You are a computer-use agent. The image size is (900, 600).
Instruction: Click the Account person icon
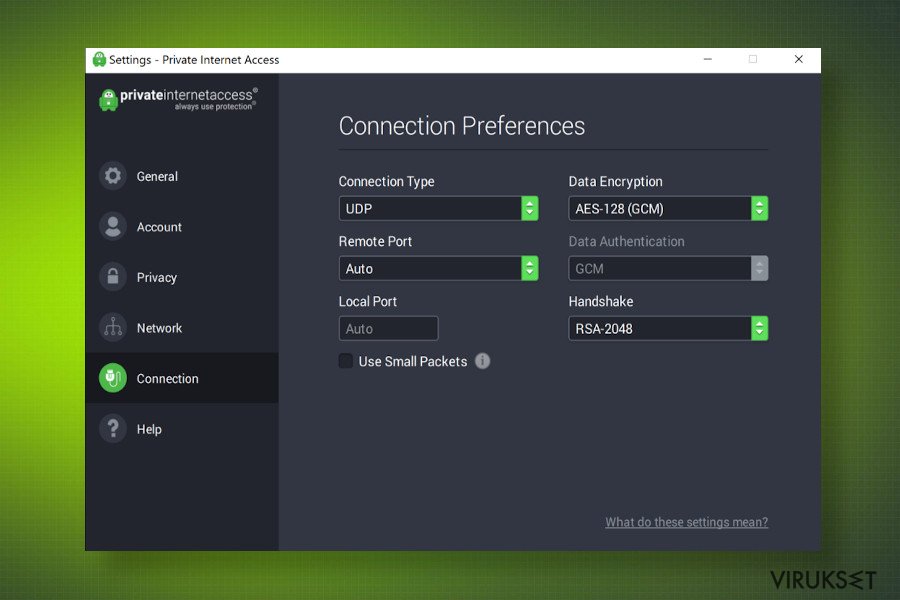pos(113,226)
